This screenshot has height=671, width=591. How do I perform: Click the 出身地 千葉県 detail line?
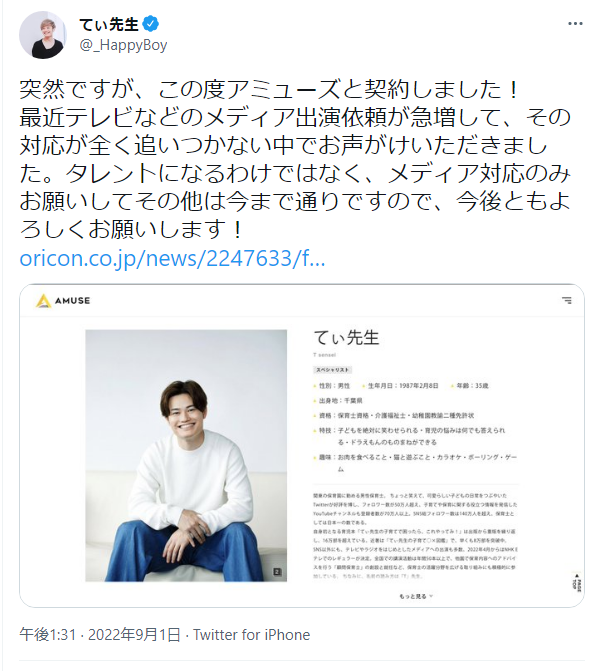click(x=338, y=401)
